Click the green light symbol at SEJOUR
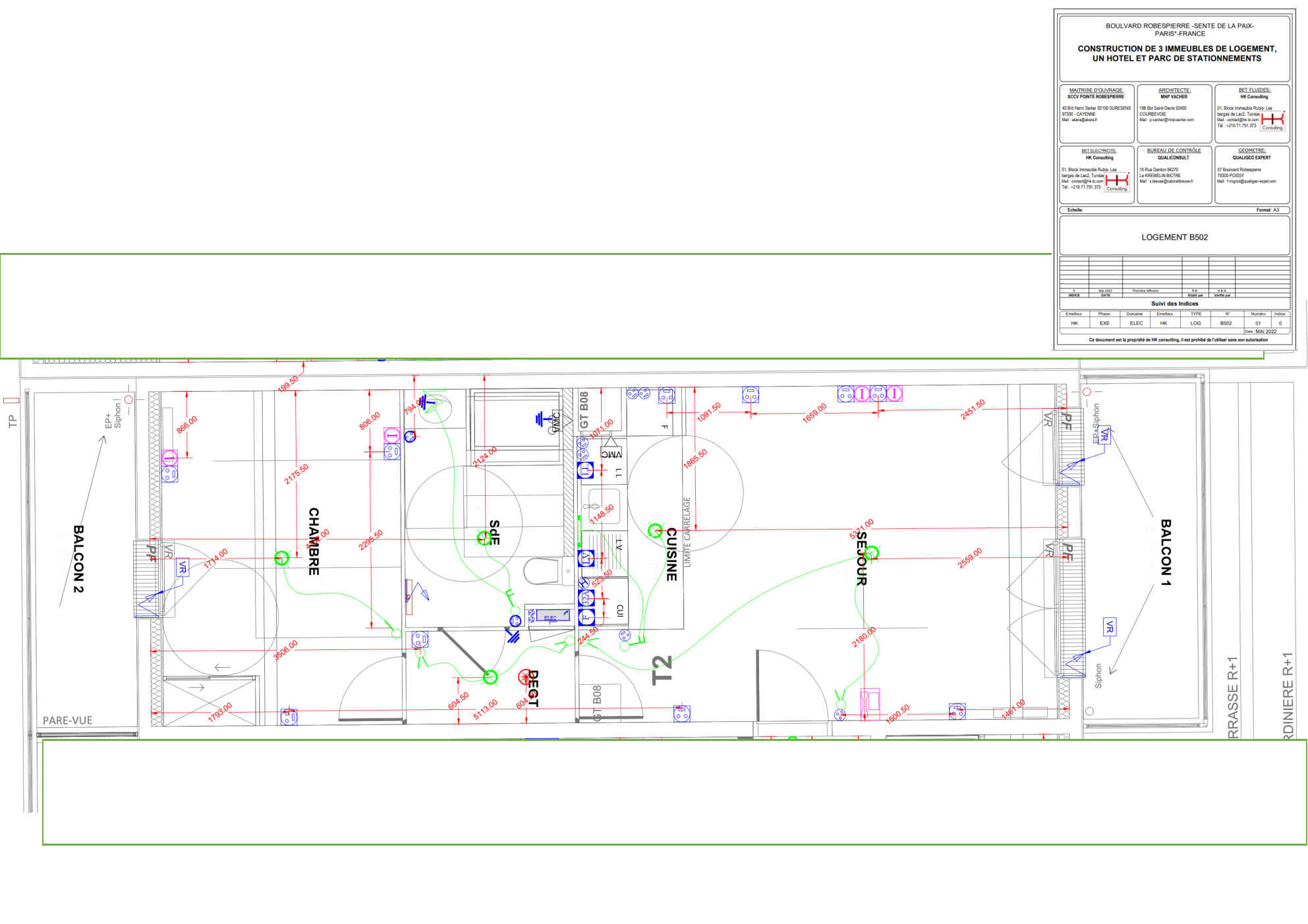Screen dimensions: 1308x924 tap(870, 553)
